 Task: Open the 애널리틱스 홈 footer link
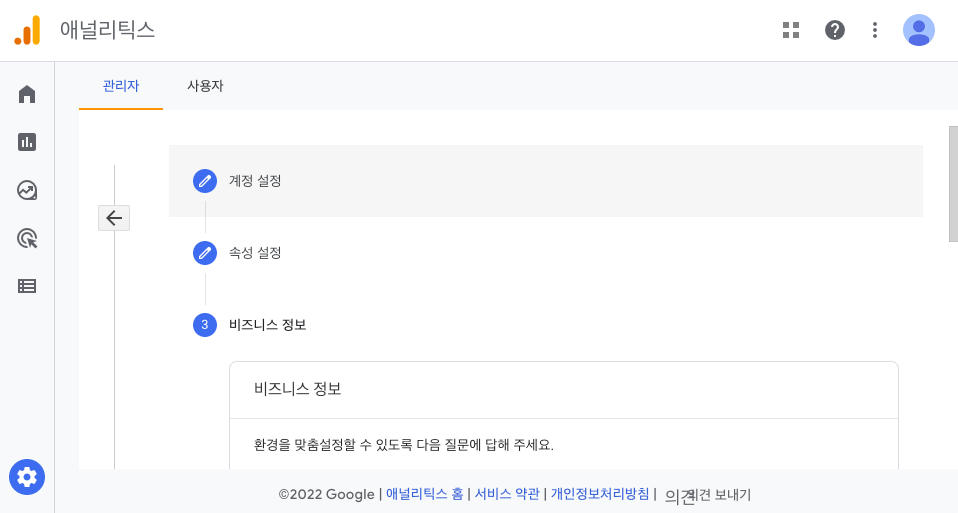pyautogui.click(x=425, y=494)
